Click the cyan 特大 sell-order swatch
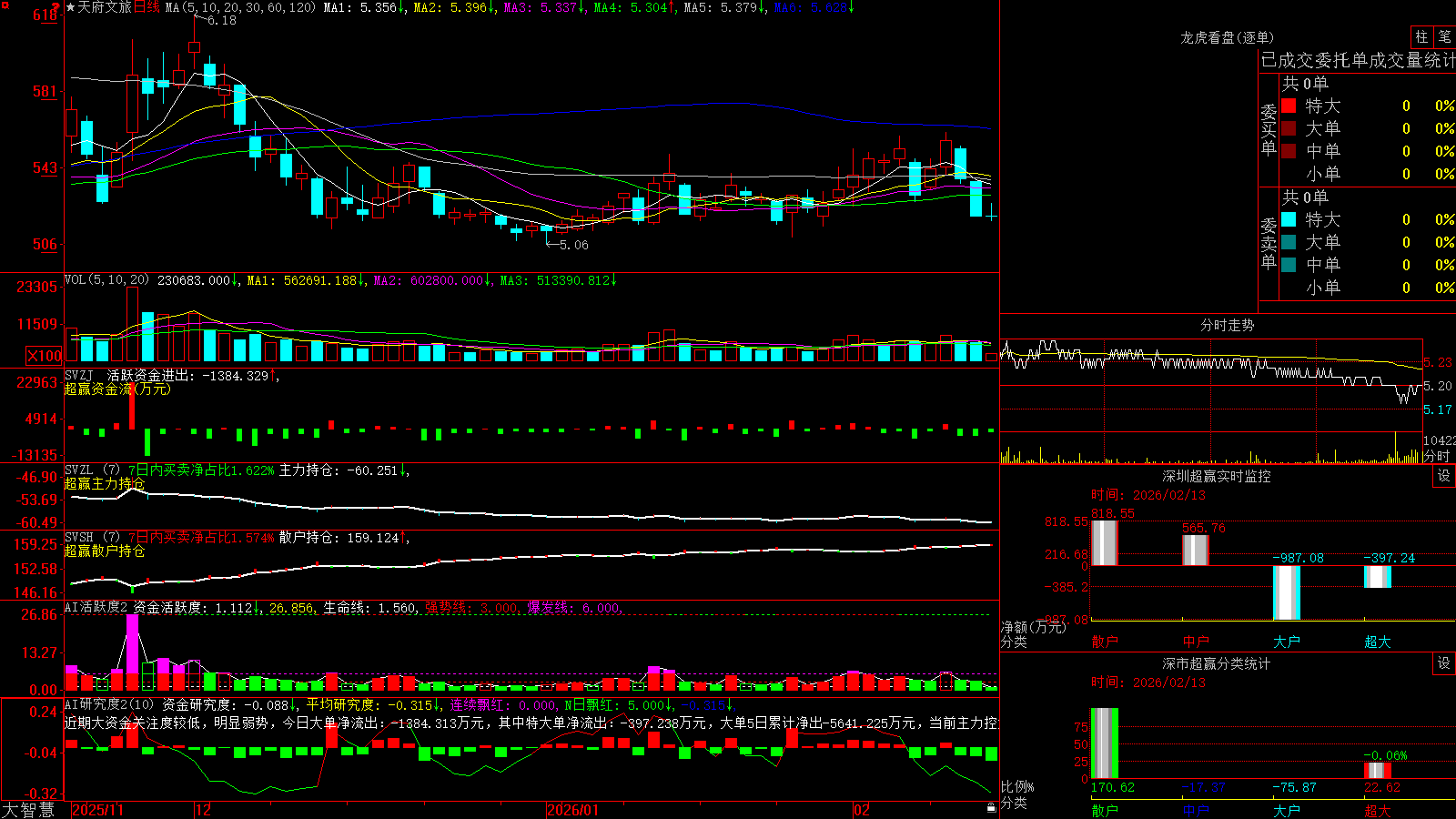This screenshot has height=819, width=1456. [x=1289, y=219]
